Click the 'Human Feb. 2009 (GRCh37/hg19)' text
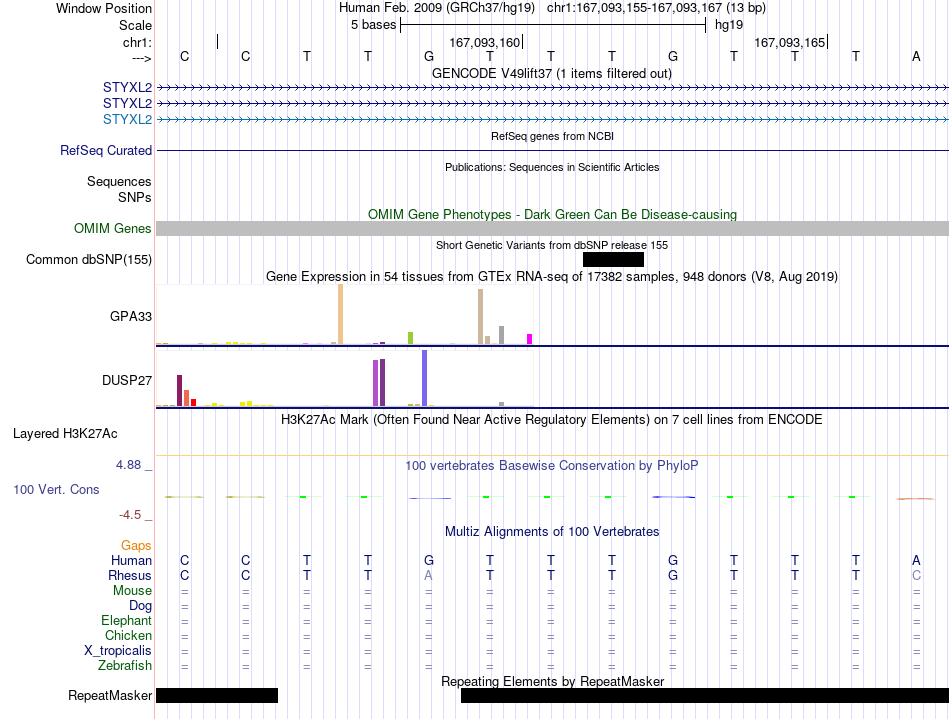The image size is (950, 719). [437, 8]
